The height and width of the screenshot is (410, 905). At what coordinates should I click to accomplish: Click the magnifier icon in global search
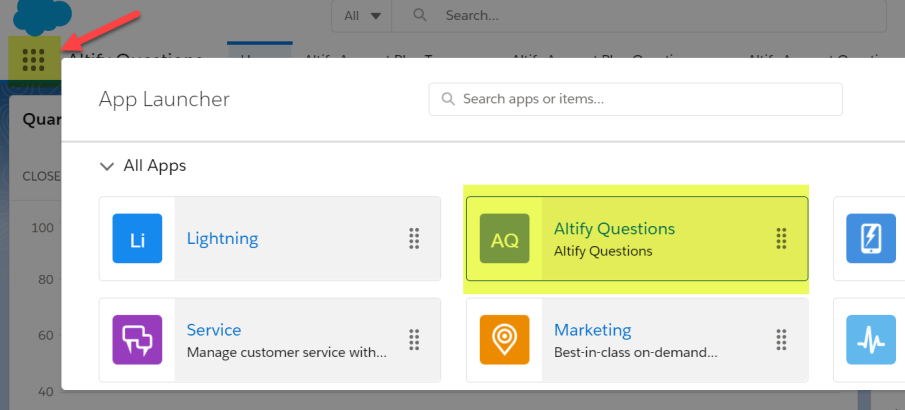point(420,15)
